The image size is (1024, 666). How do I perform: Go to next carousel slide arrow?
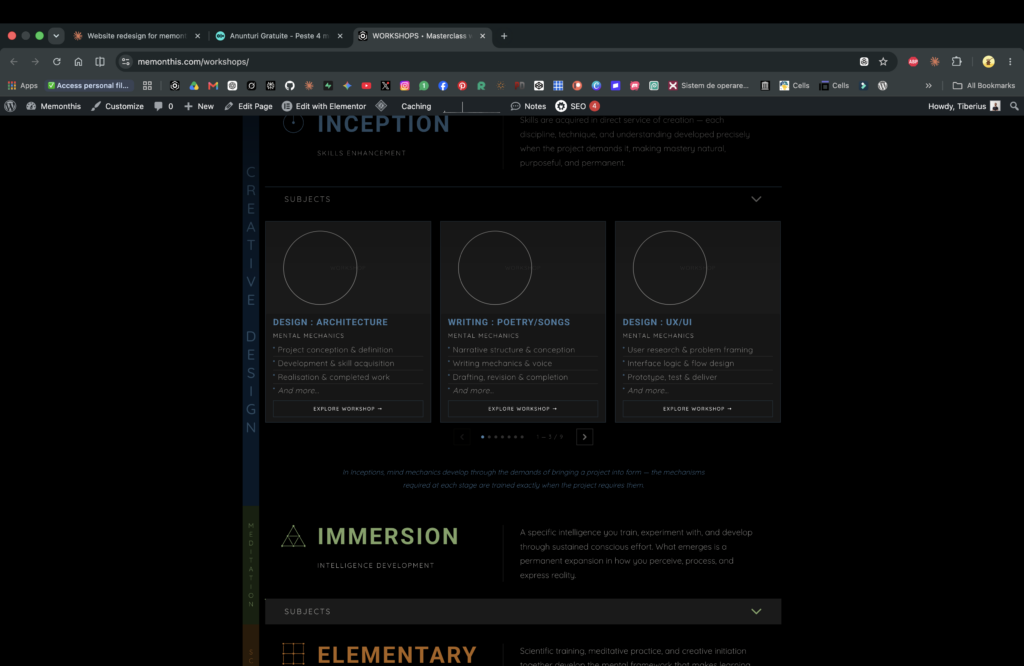point(584,437)
